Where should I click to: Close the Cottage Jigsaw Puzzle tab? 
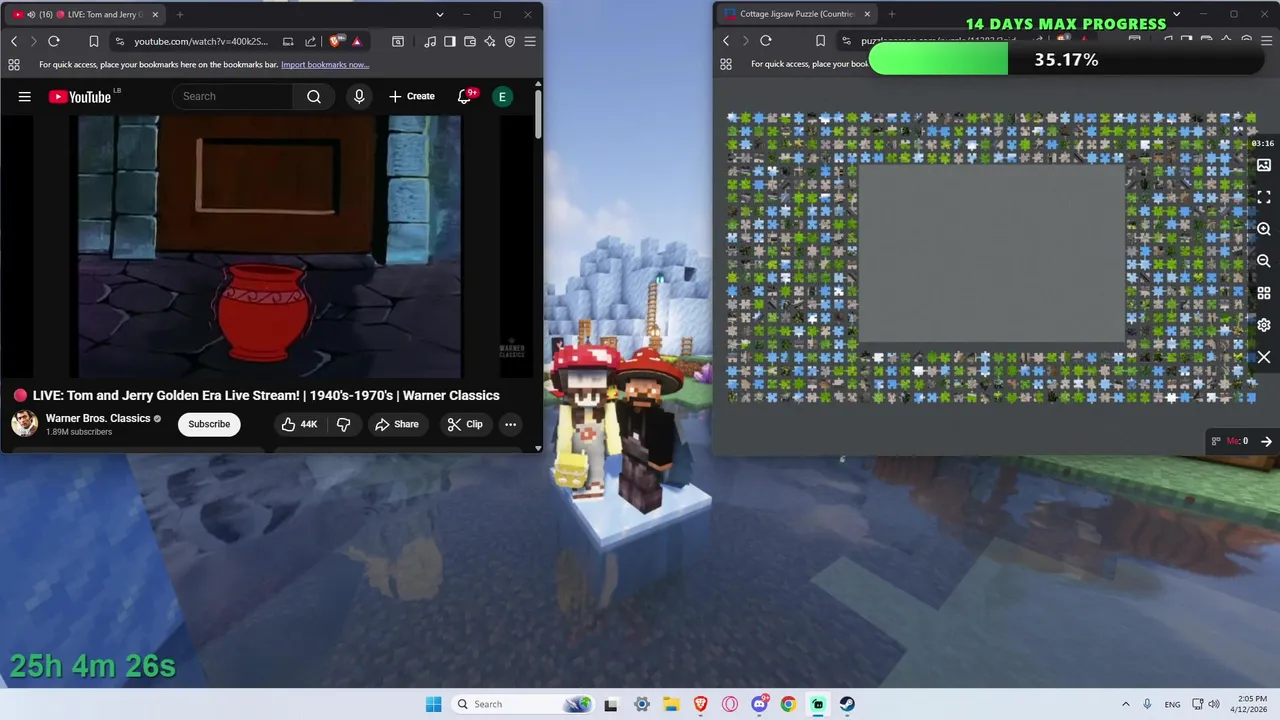pyautogui.click(x=867, y=14)
